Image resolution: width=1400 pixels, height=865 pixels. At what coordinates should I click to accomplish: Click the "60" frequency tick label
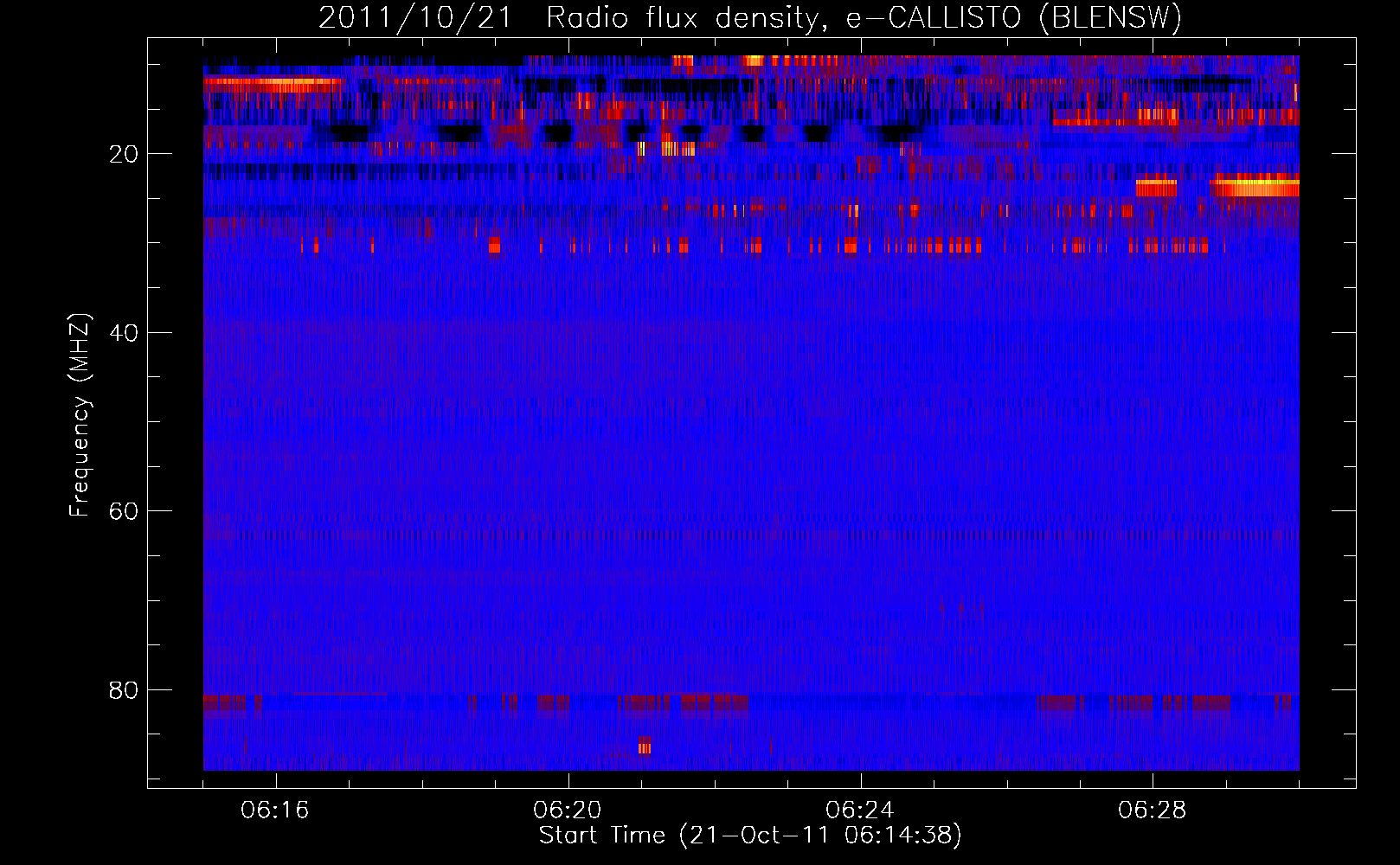click(x=124, y=511)
